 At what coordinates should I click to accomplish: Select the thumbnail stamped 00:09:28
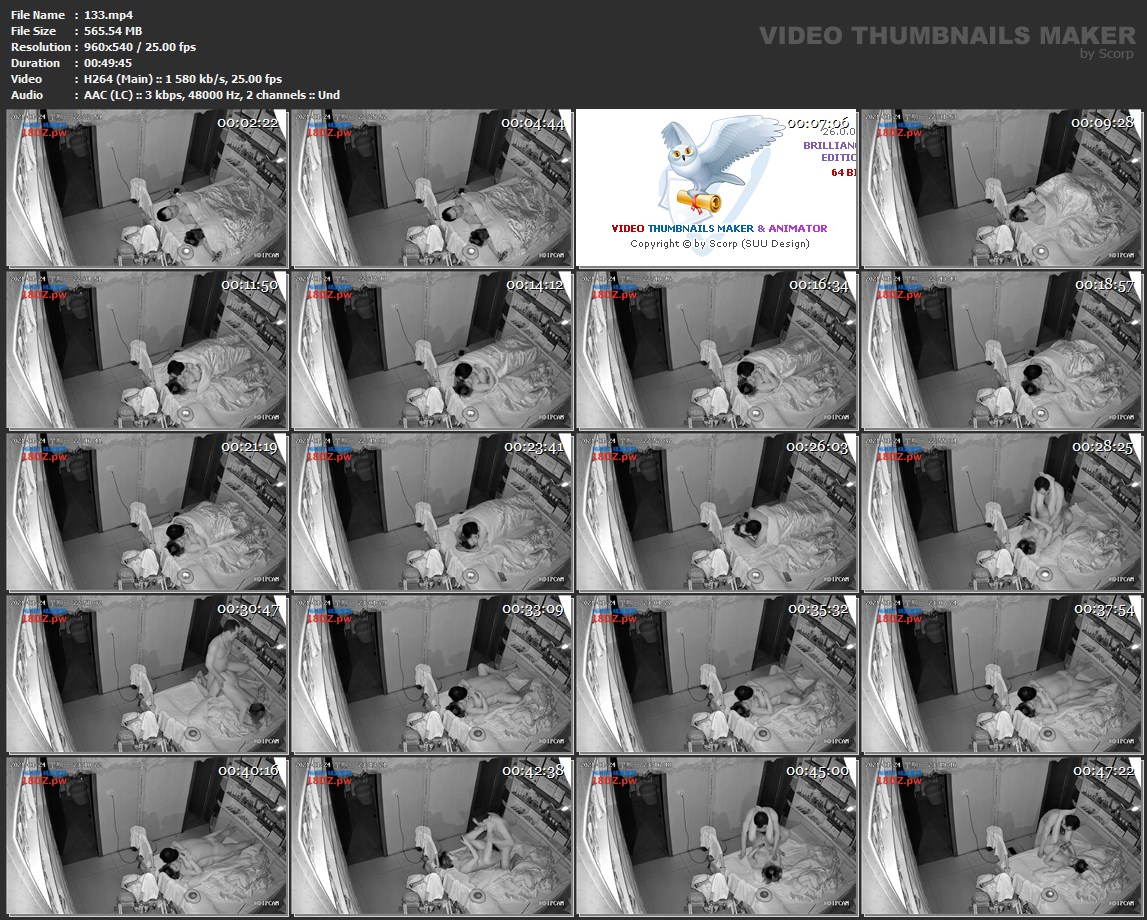[1001, 188]
